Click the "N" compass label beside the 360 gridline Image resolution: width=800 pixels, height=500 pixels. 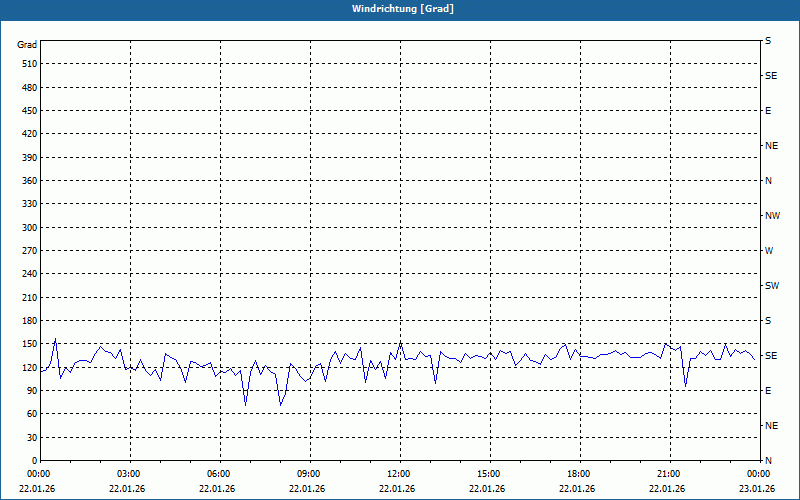click(768, 181)
